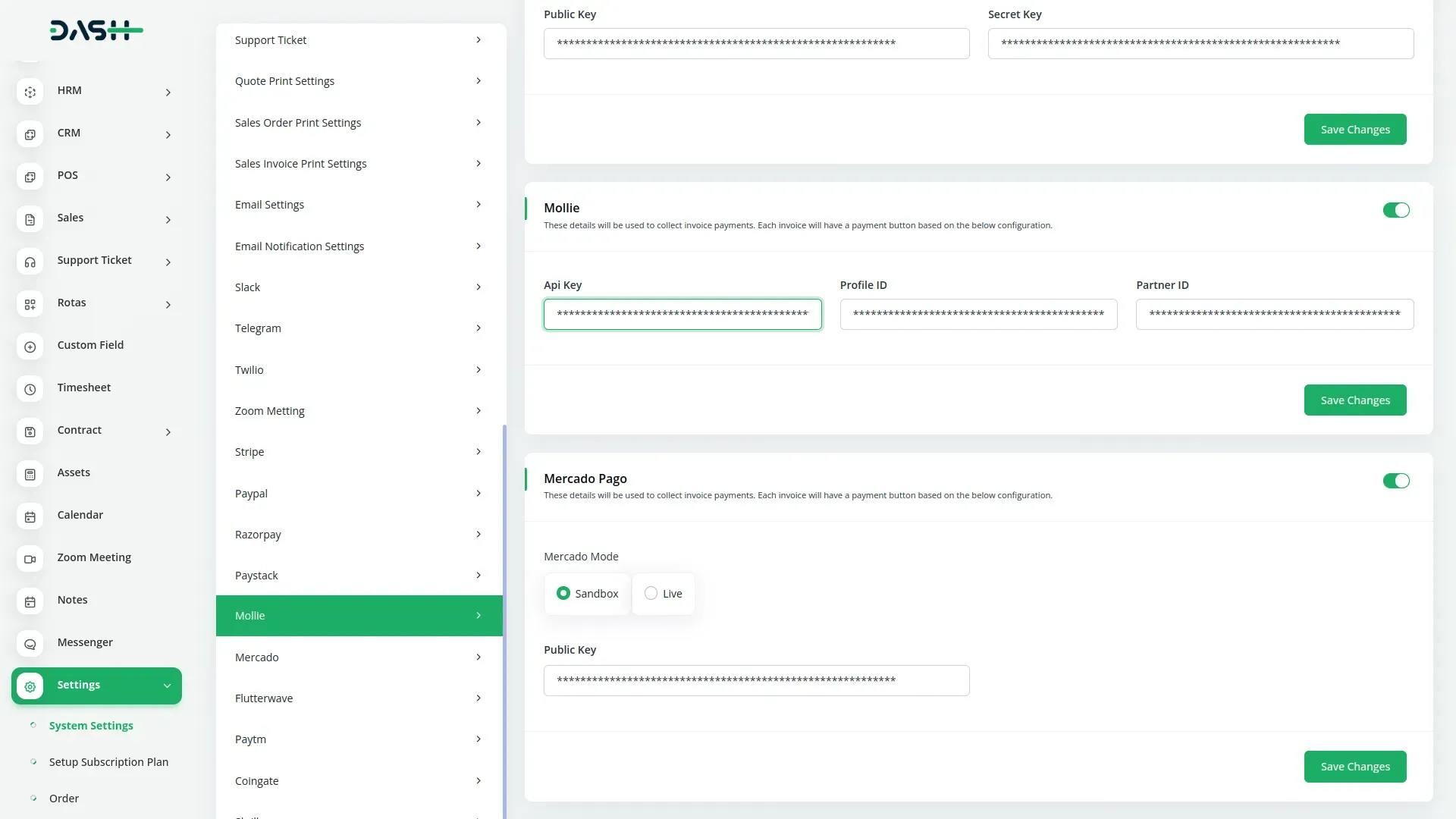Viewport: 1456px width, 819px height.
Task: Select the Live Mercado mode
Action: click(x=651, y=594)
